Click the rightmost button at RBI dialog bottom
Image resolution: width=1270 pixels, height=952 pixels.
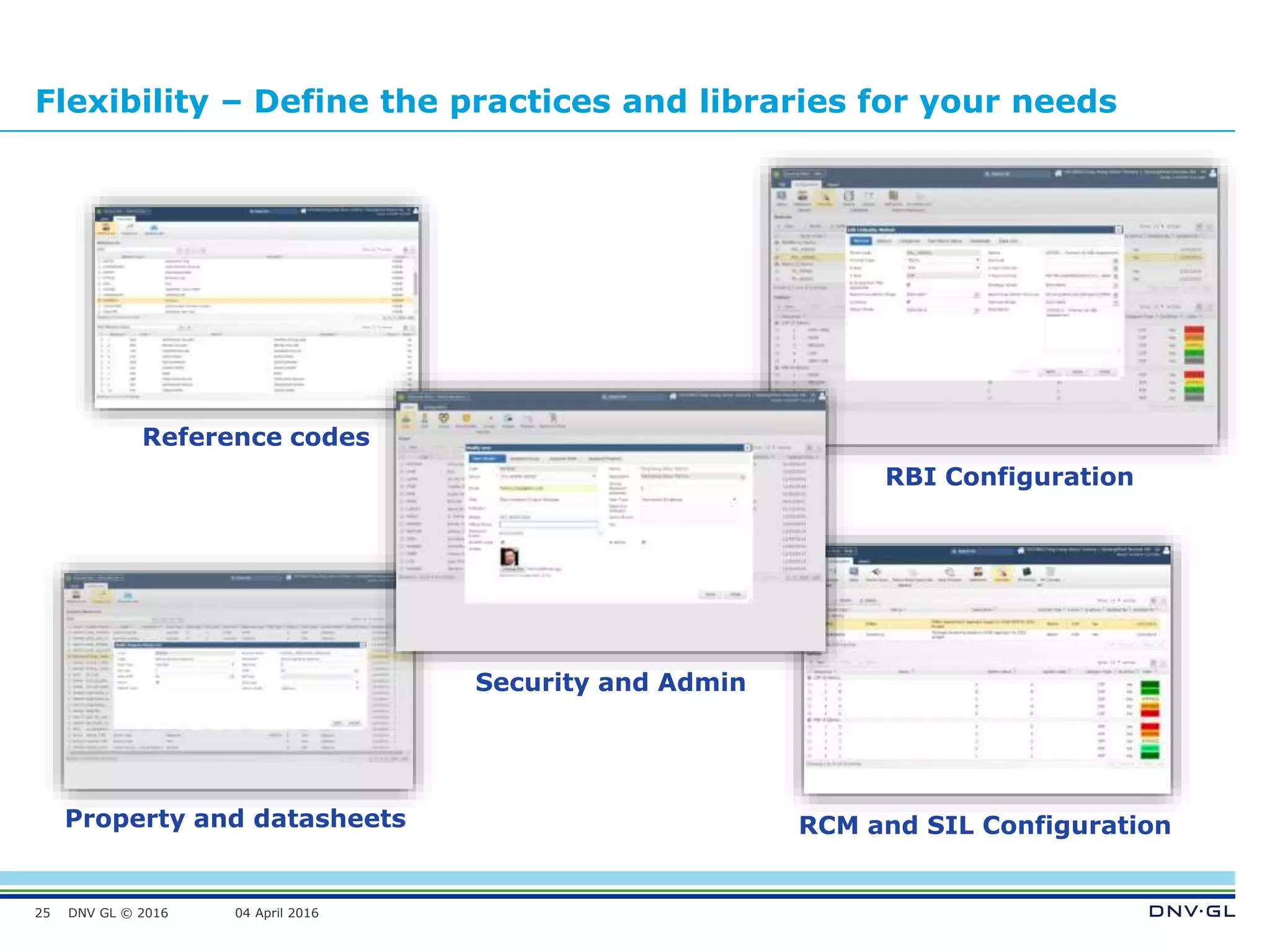tap(1104, 372)
